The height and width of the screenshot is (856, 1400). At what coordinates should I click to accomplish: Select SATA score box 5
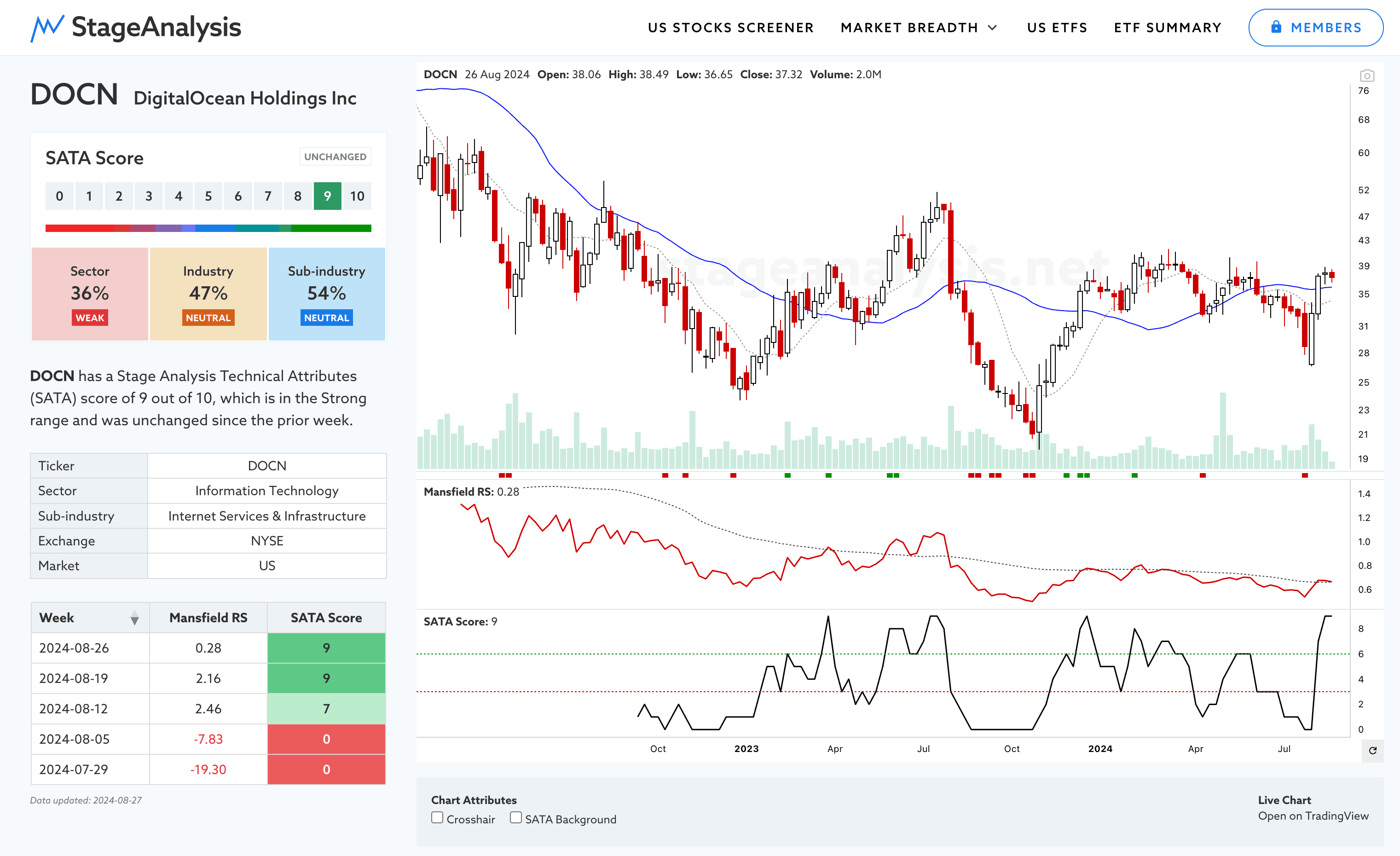click(x=208, y=196)
